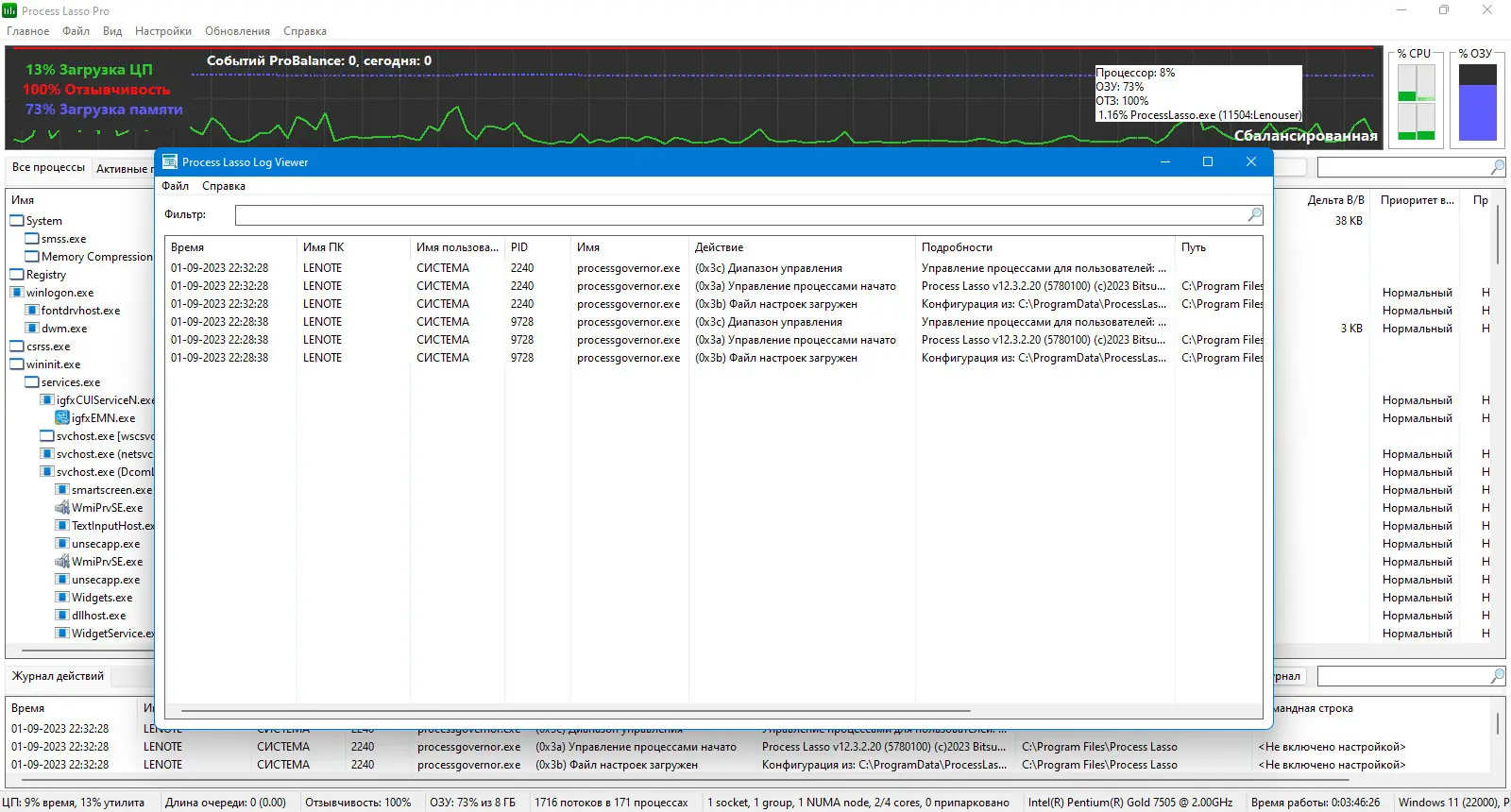
Task: Select the WidgetService.exe process icon
Action: (62, 634)
